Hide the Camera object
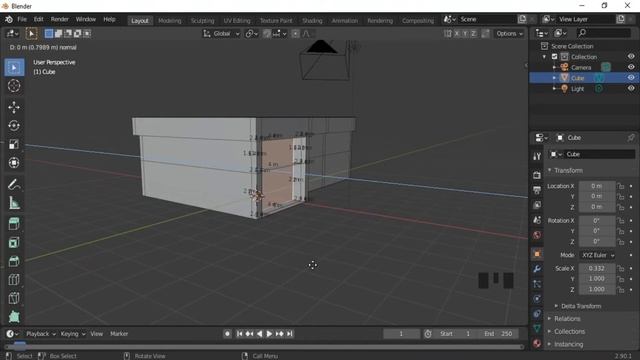Image resolution: width=640 pixels, height=360 pixels. tap(631, 67)
